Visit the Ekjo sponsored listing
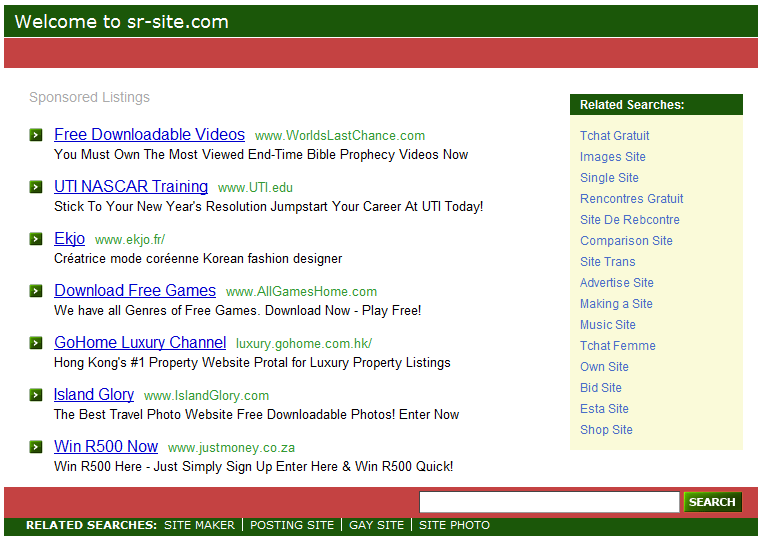The width and height of the screenshot is (763, 540). [x=70, y=239]
